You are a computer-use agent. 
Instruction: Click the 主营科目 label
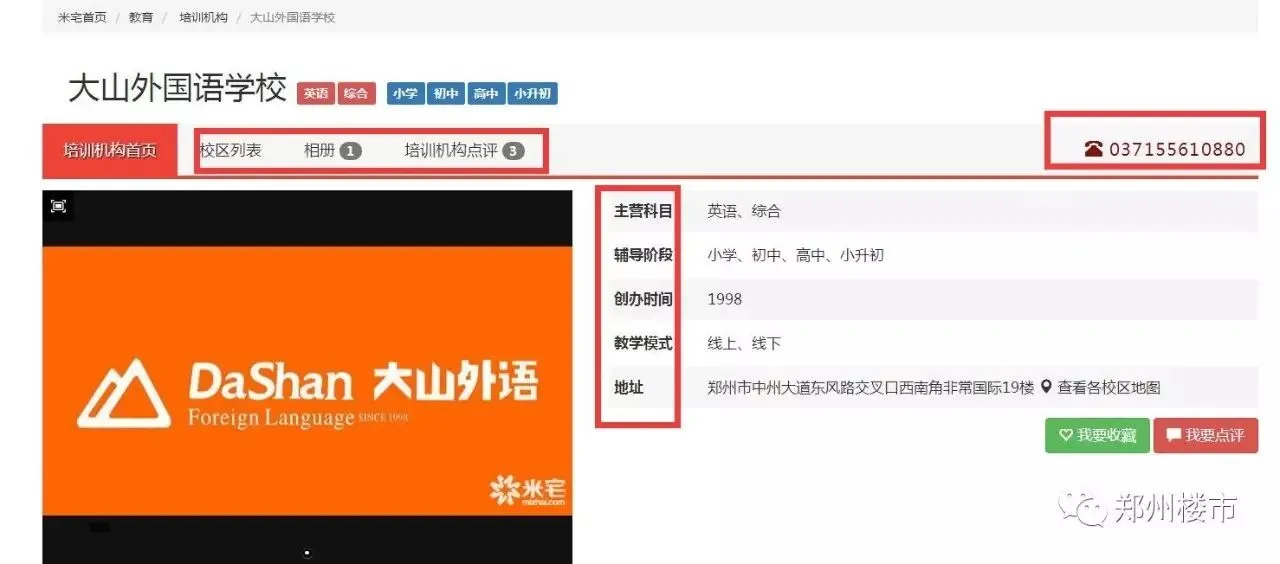pos(643,211)
